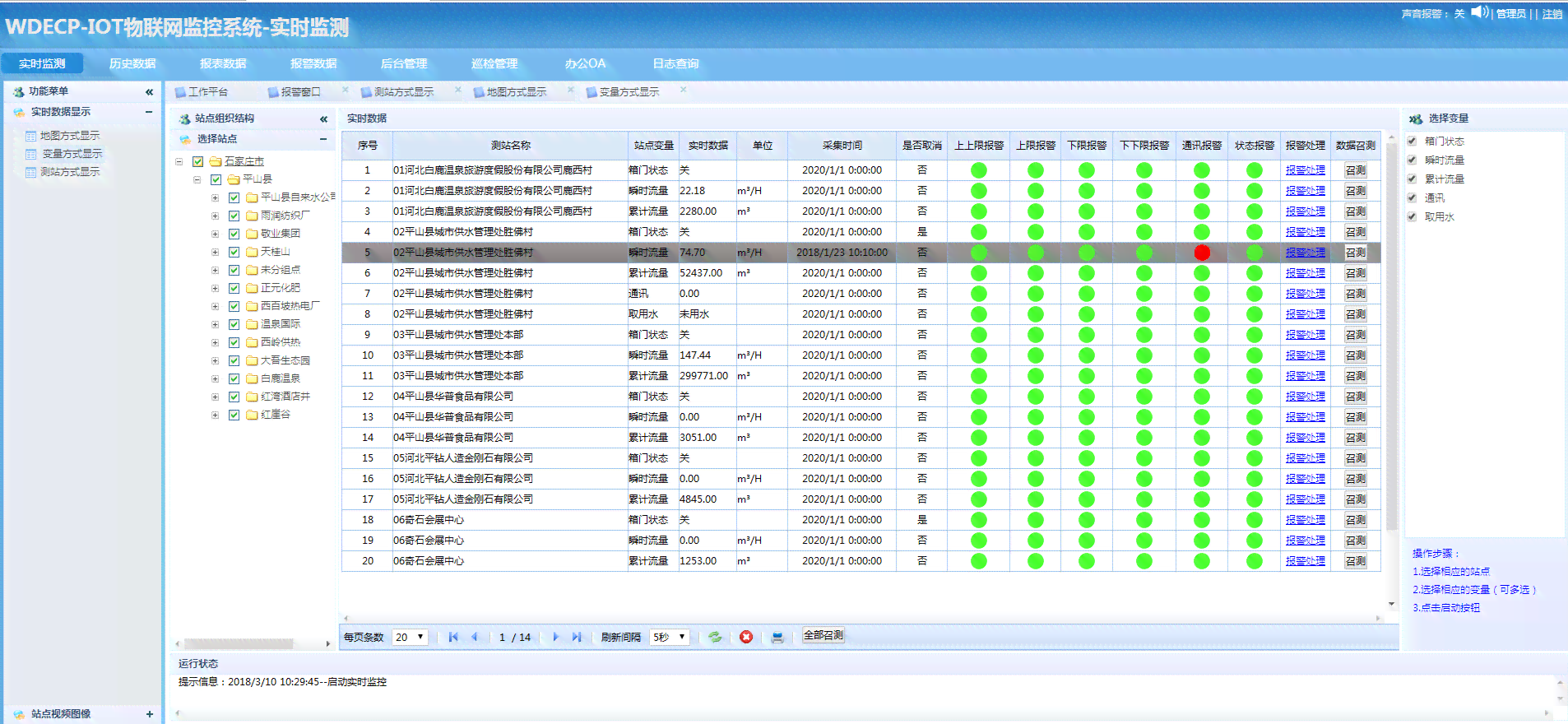Click the 变量方式显示 icon in sidebar
Image resolution: width=1568 pixels, height=724 pixels.
click(31, 154)
